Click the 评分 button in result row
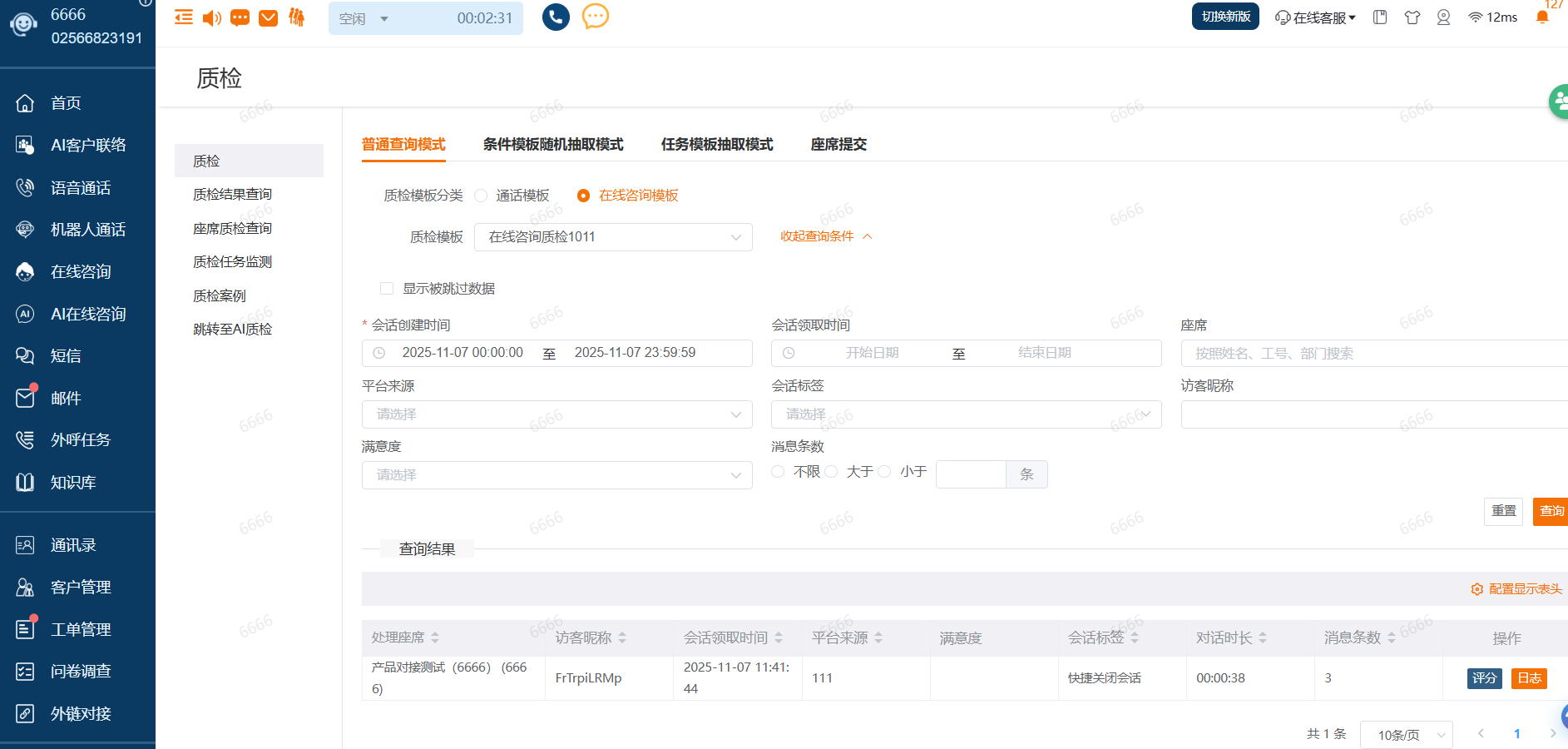The image size is (1568, 749). pos(1484,678)
